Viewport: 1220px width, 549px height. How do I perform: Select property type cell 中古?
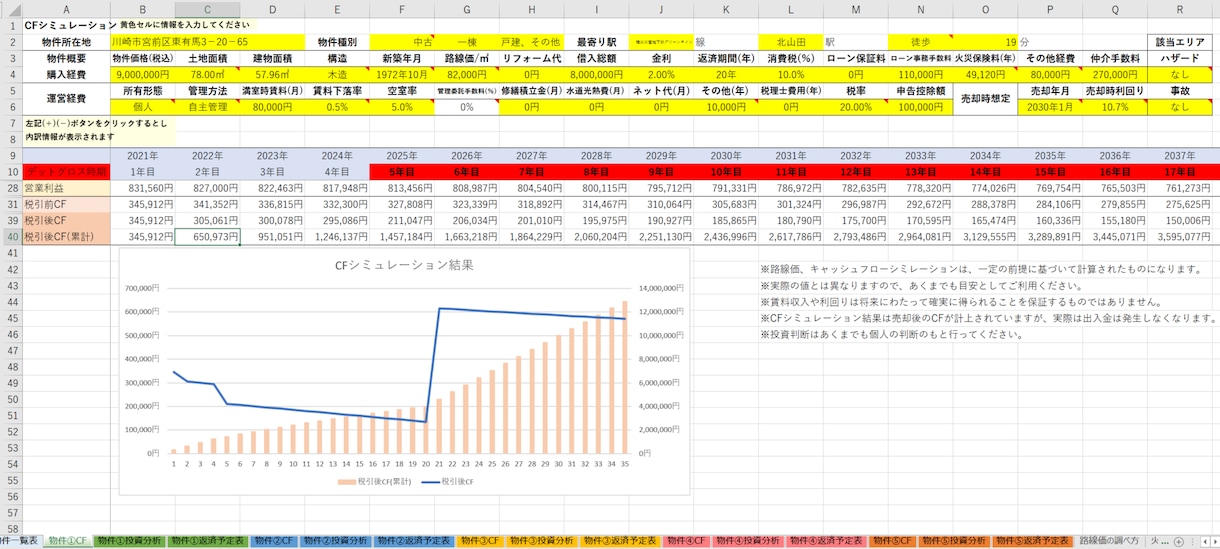402,42
